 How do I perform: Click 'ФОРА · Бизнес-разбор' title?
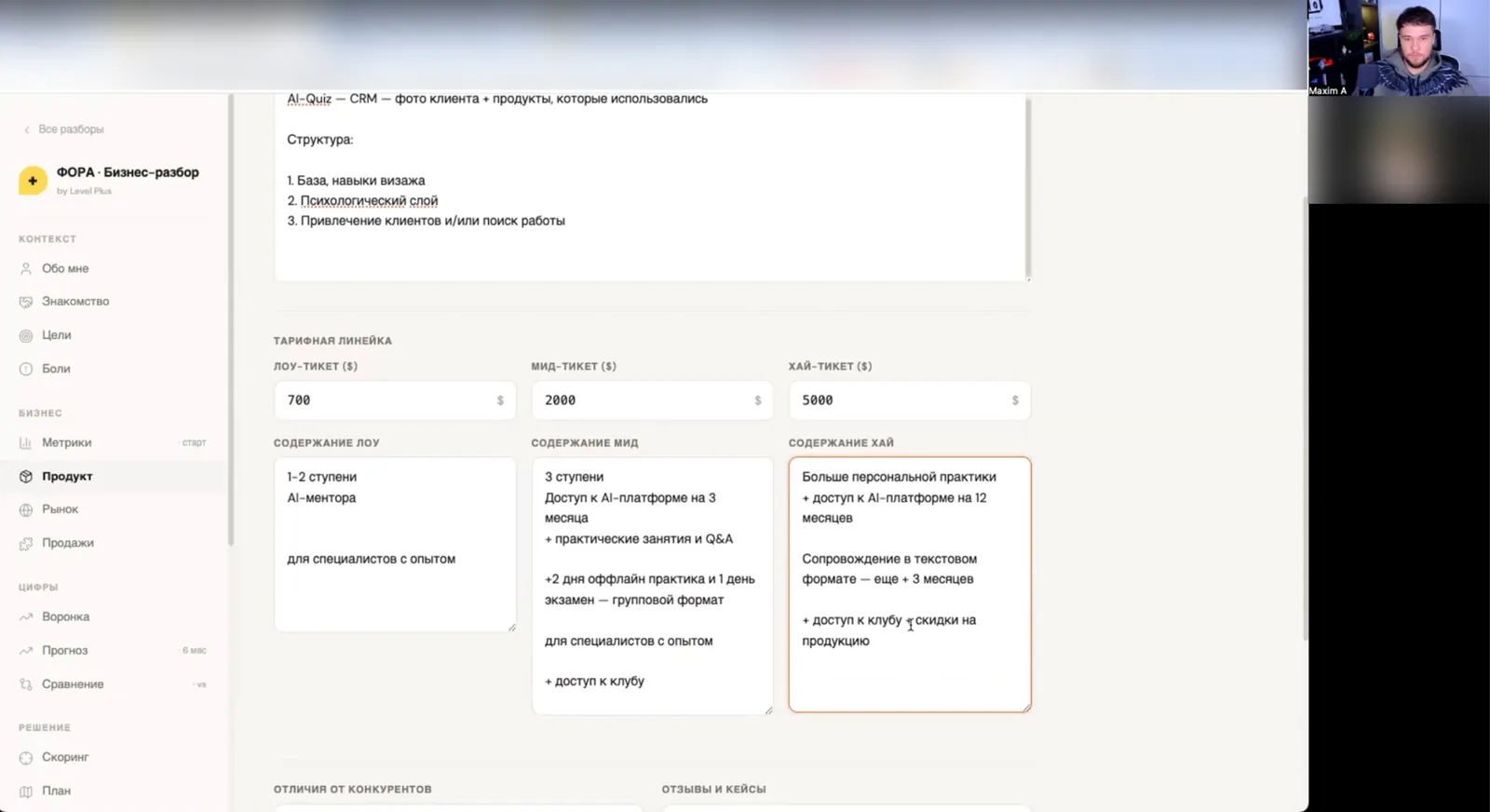pyautogui.click(x=128, y=172)
